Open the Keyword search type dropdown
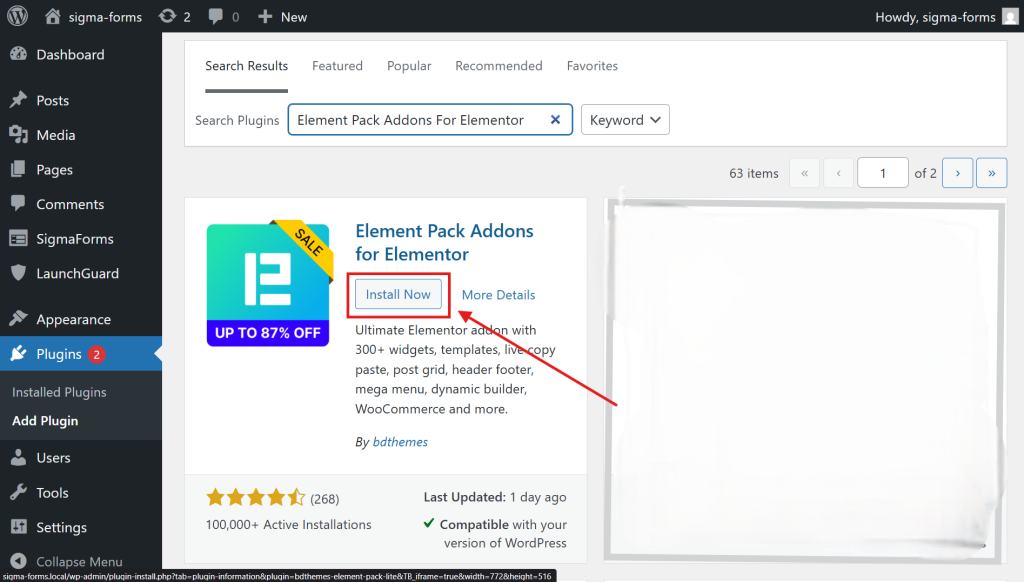 625,120
